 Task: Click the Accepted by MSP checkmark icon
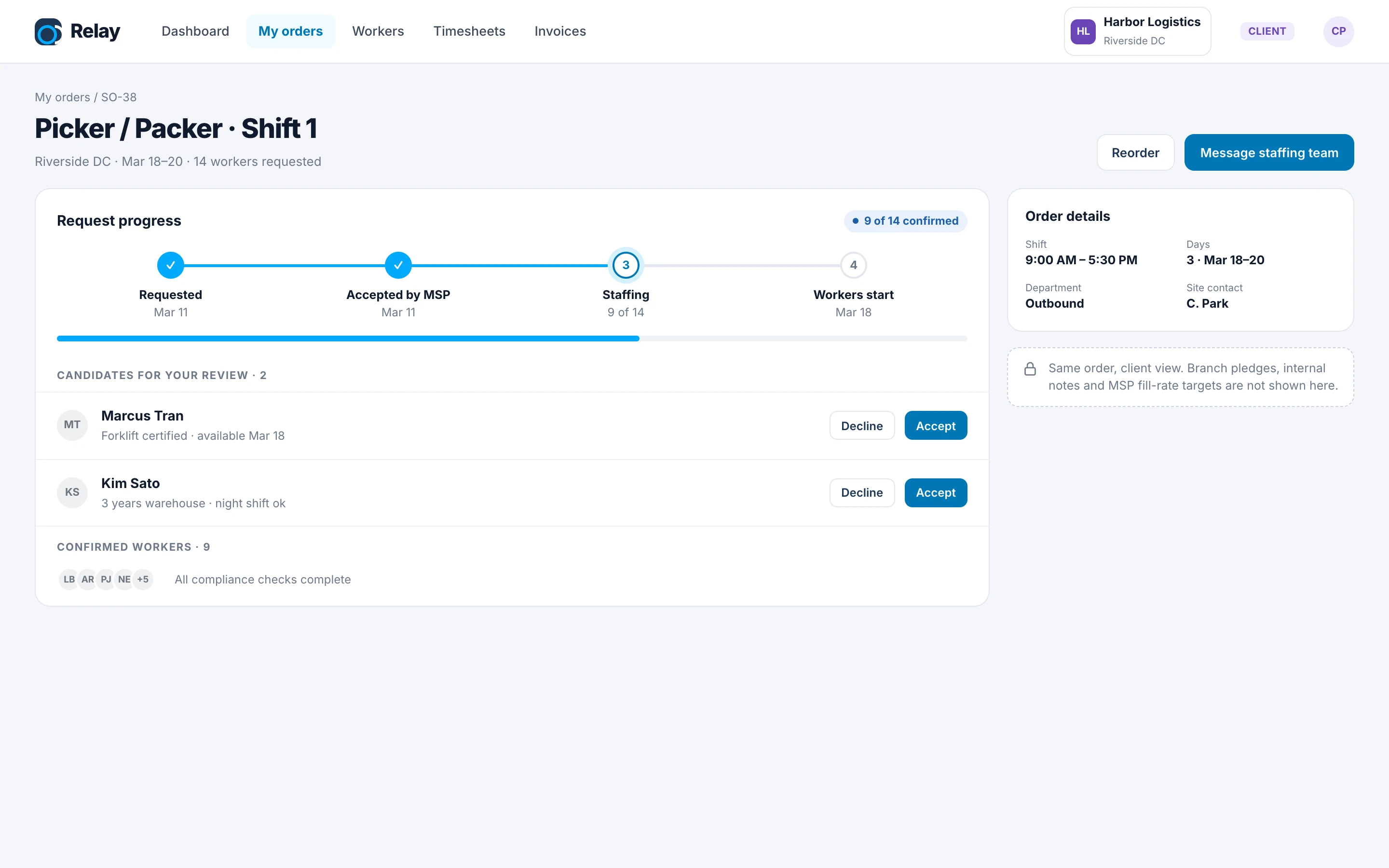[398, 265]
